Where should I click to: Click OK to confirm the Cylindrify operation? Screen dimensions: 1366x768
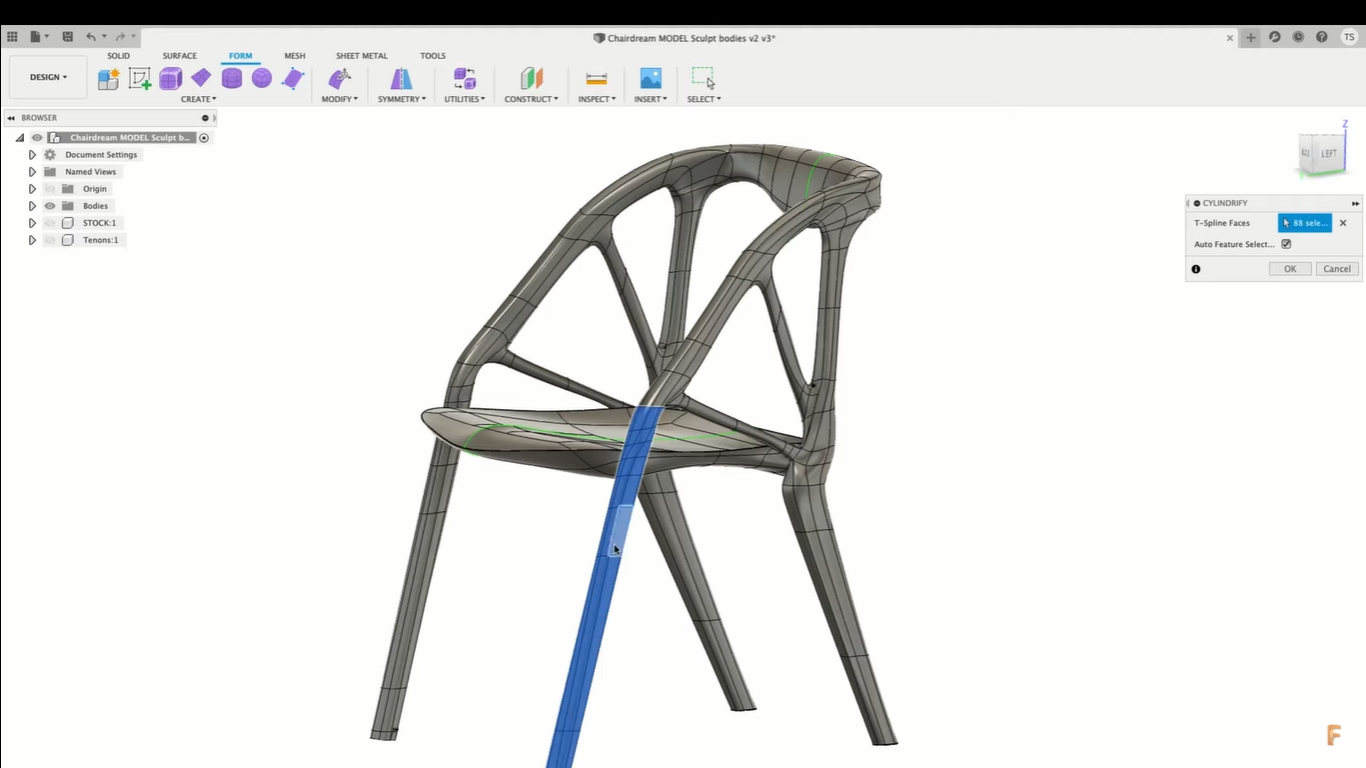click(1289, 268)
